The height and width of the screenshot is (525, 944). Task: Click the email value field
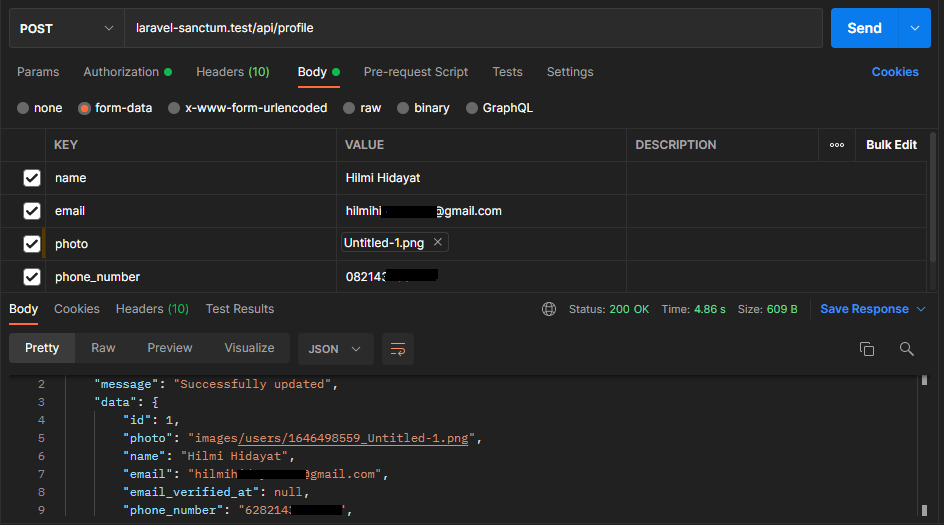click(x=481, y=211)
